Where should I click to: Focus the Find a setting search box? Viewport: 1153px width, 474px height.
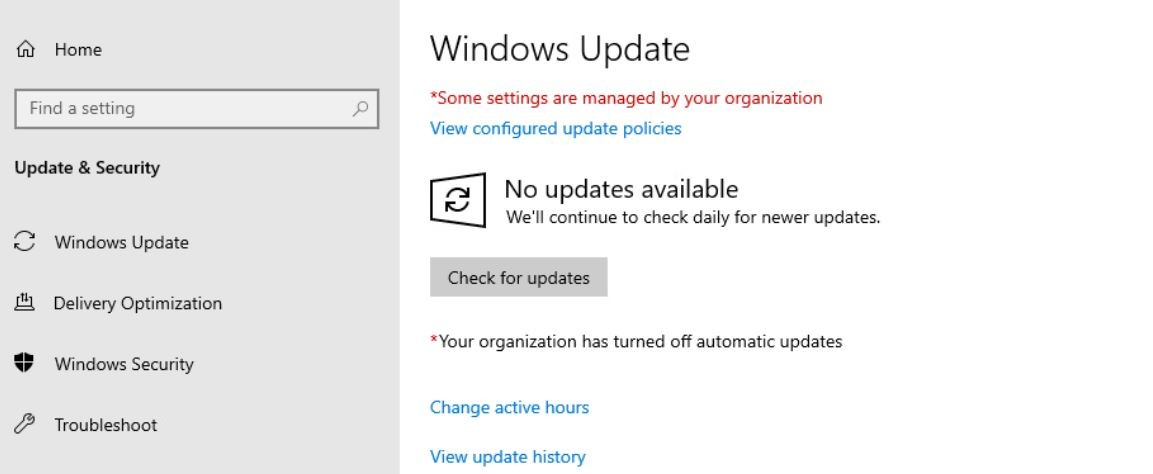click(196, 109)
